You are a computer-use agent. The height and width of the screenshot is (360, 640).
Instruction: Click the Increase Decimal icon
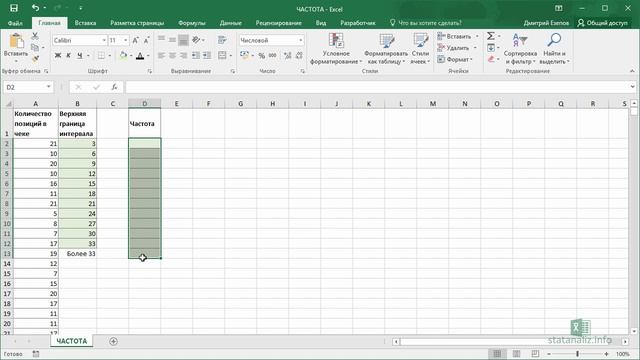tap(288, 56)
